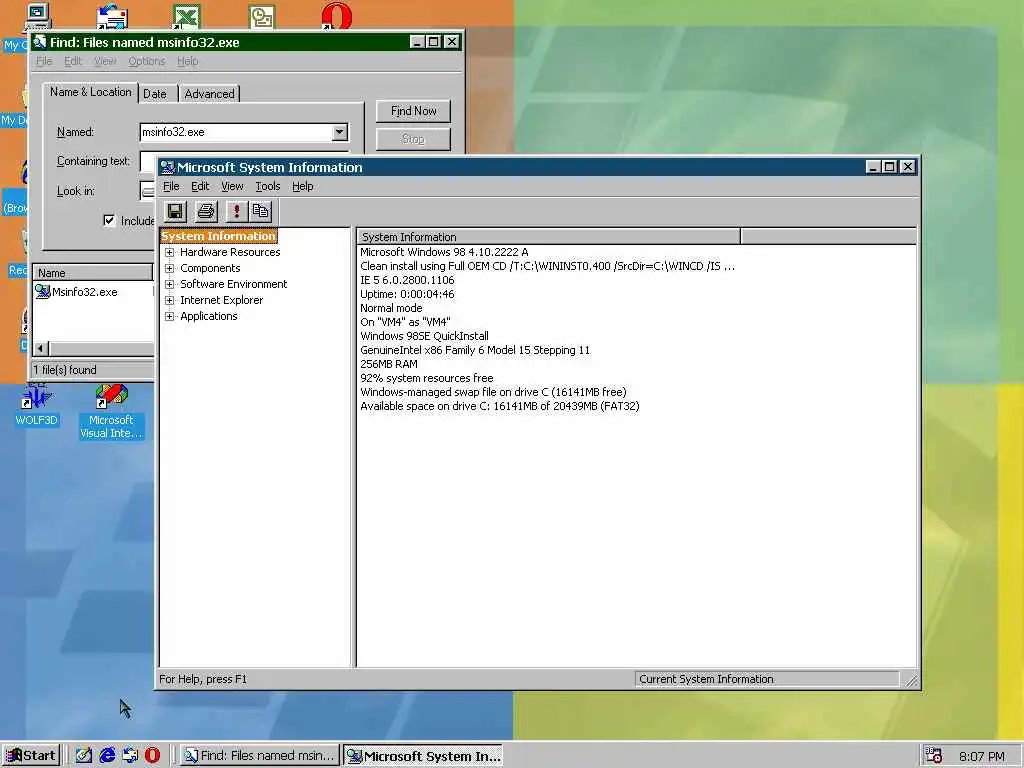Open the Help menu in System Information
Screen dimensions: 1024x768
pyautogui.click(x=302, y=186)
